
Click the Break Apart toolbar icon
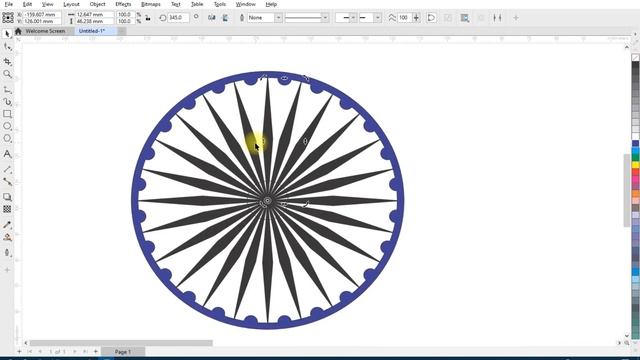[497, 18]
